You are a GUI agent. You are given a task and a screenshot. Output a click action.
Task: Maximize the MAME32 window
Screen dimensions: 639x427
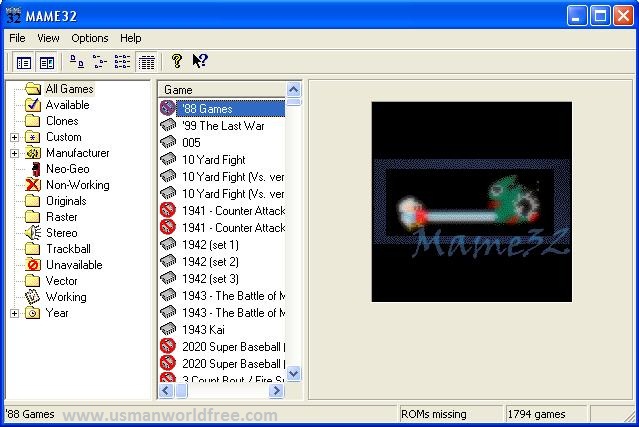coord(600,16)
